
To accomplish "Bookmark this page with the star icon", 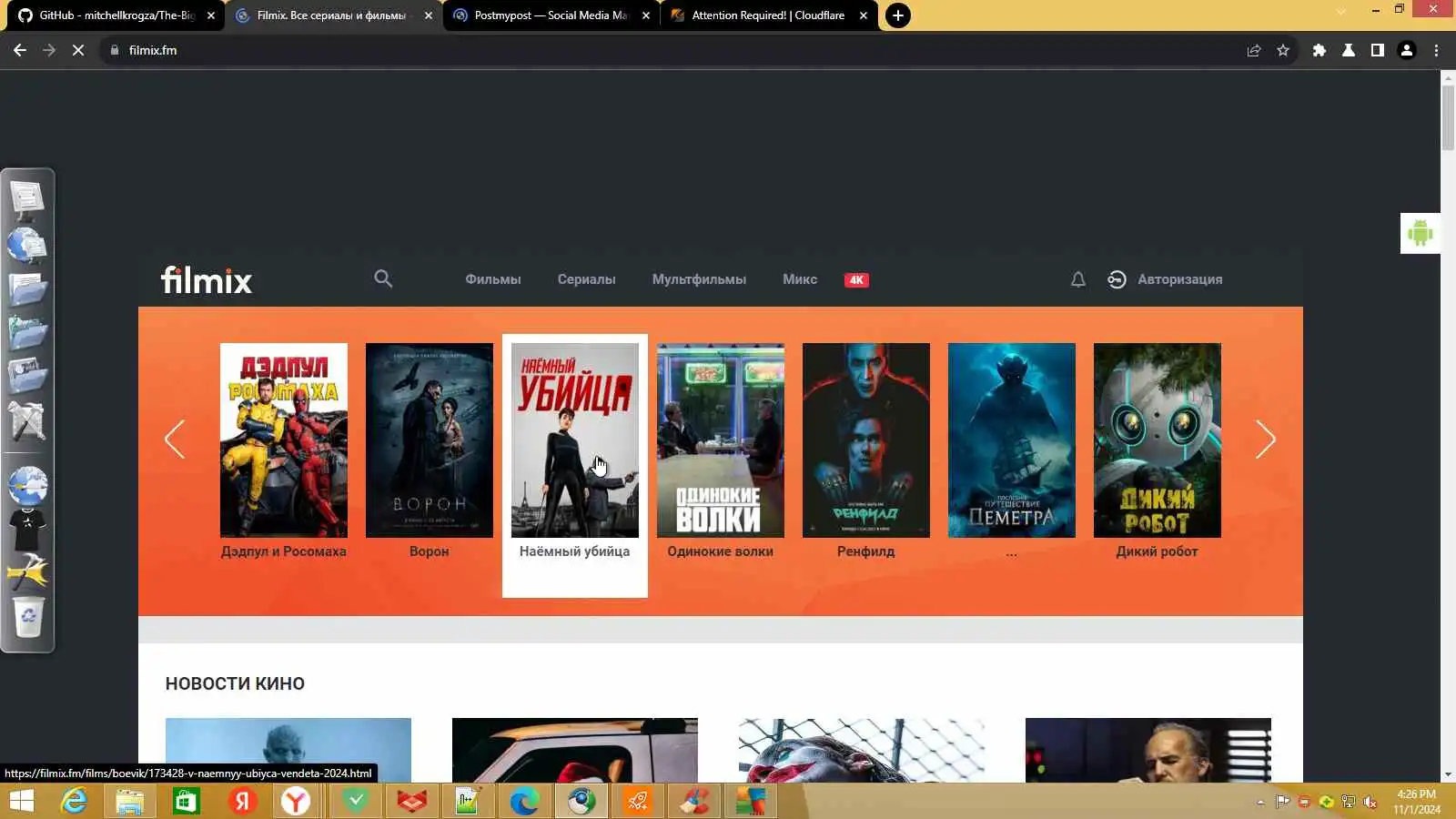I will point(1283,50).
